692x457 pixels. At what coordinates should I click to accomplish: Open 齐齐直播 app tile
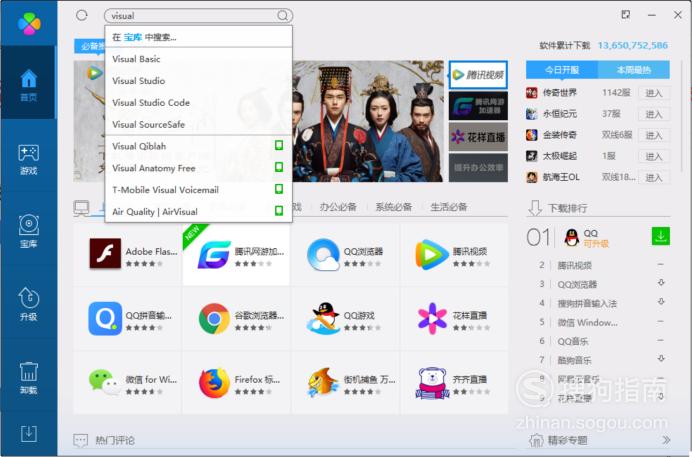point(454,382)
